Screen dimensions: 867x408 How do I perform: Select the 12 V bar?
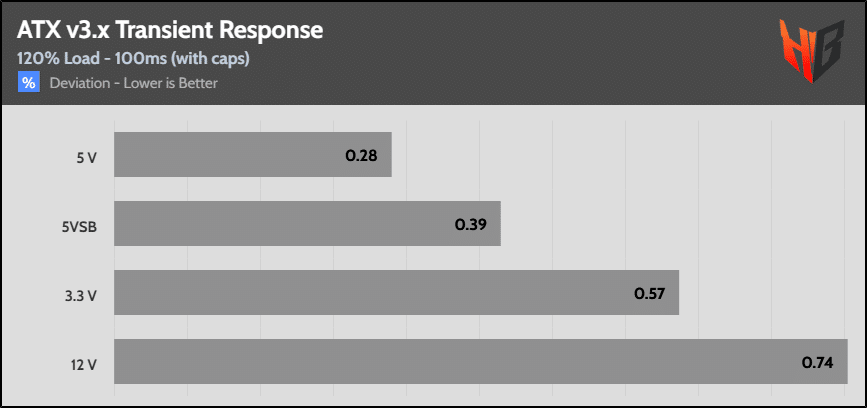click(x=481, y=362)
